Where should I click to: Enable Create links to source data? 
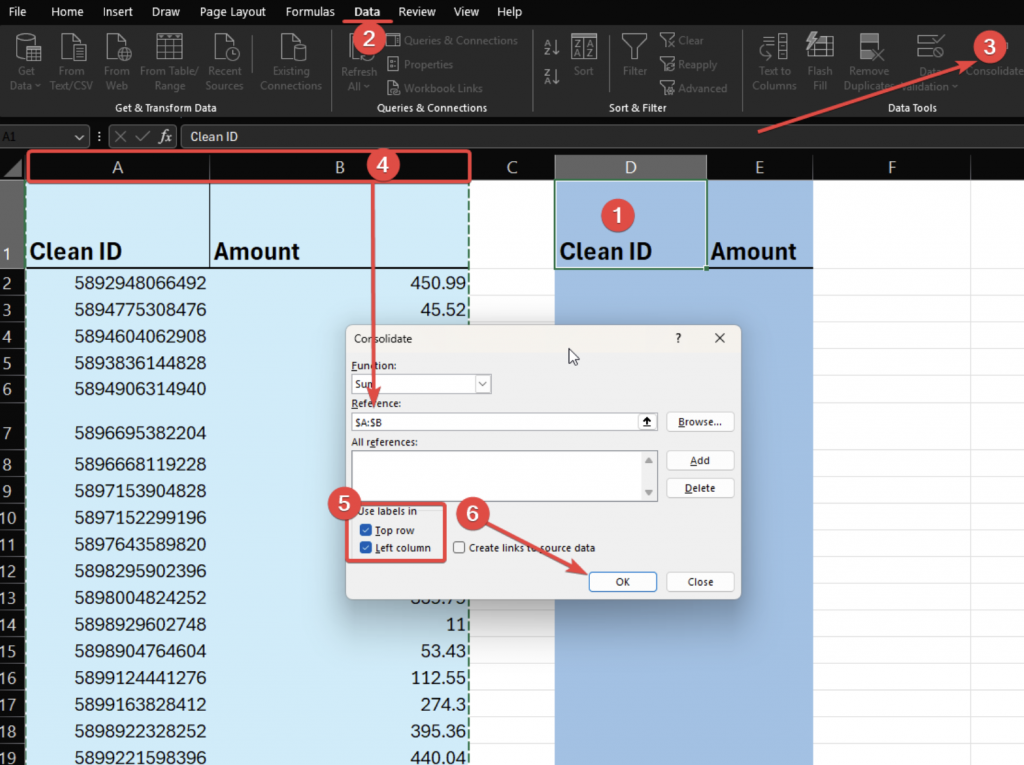(x=459, y=548)
